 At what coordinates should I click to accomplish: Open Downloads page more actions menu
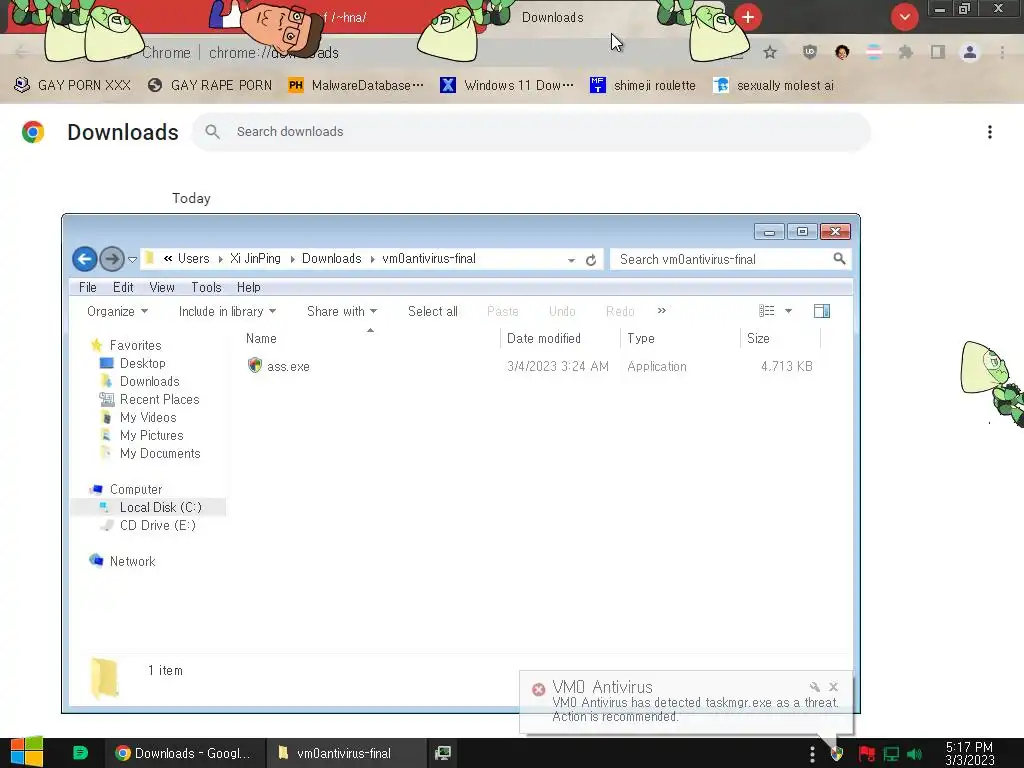[x=990, y=132]
